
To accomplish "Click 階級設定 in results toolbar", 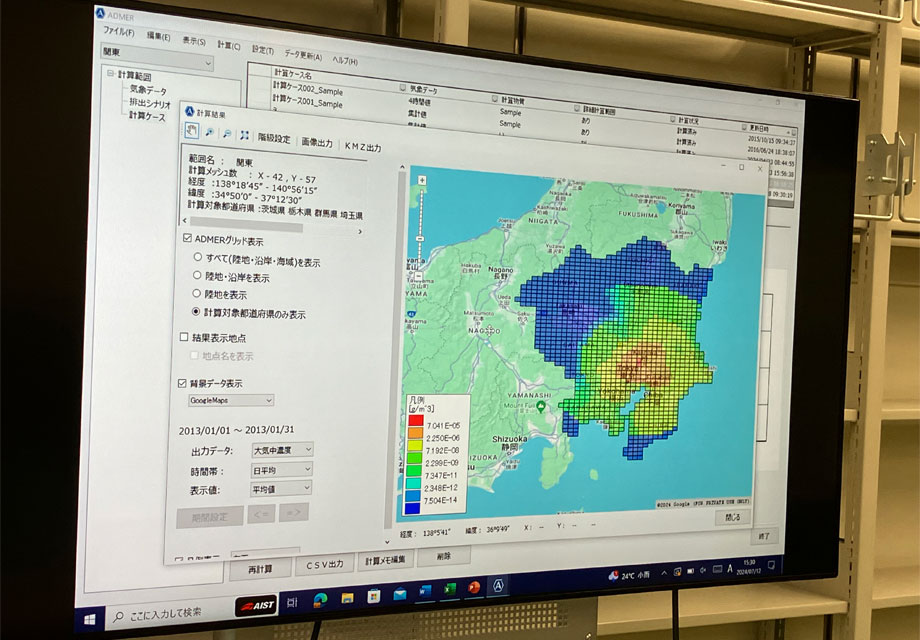I will tap(274, 138).
